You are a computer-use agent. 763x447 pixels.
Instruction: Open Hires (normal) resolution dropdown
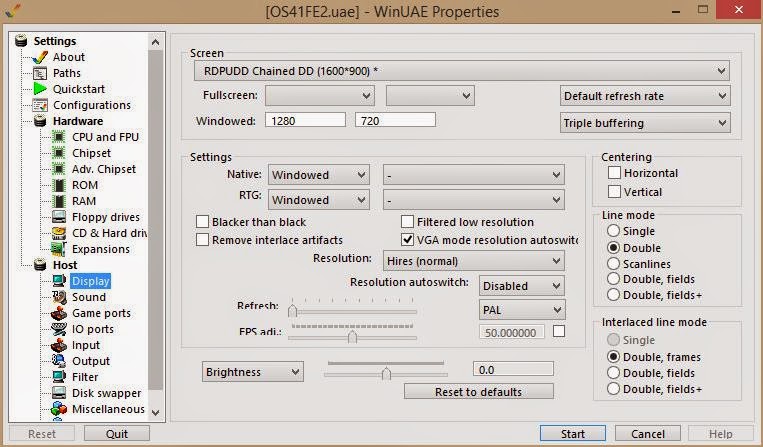(x=473, y=261)
